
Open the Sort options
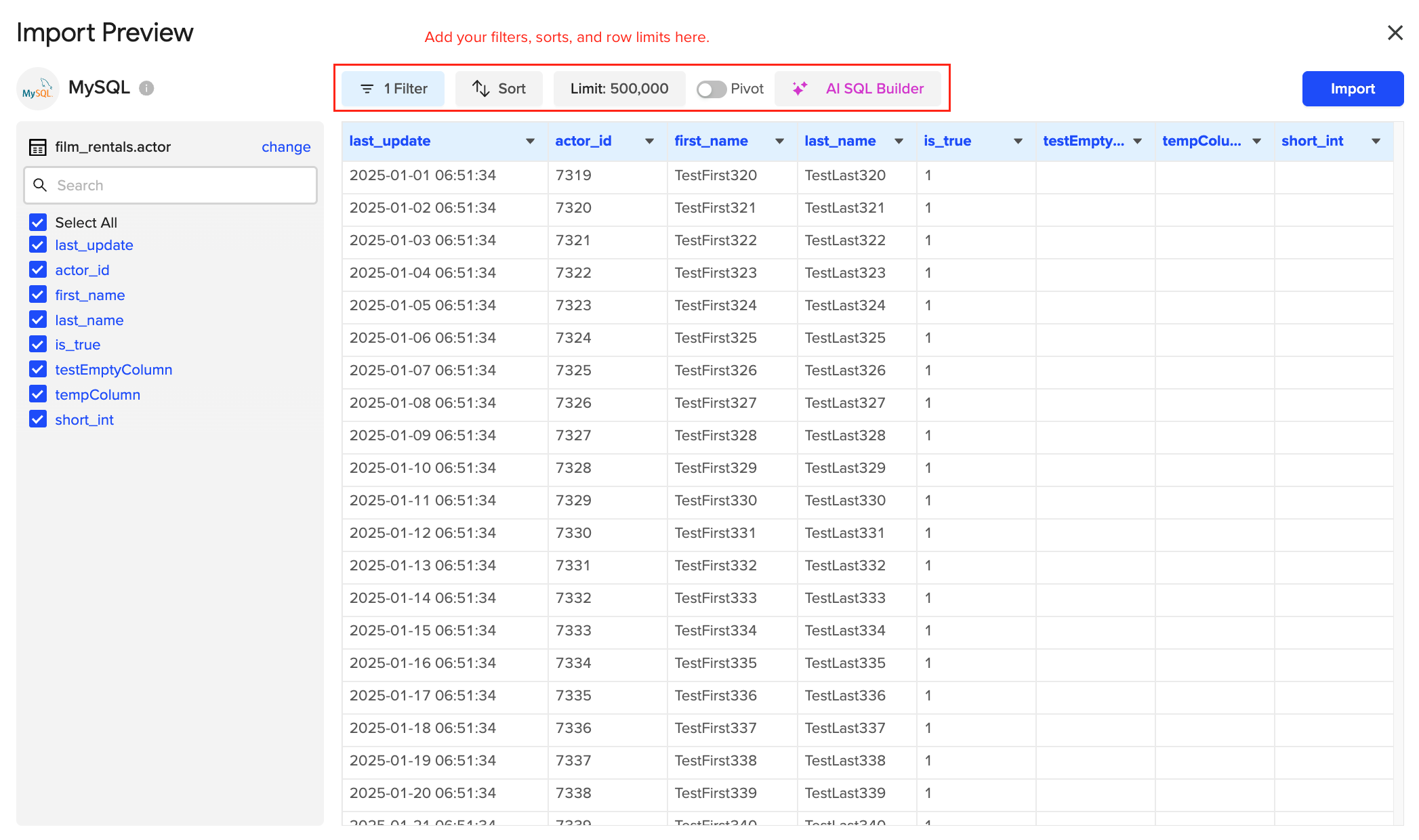pos(499,89)
